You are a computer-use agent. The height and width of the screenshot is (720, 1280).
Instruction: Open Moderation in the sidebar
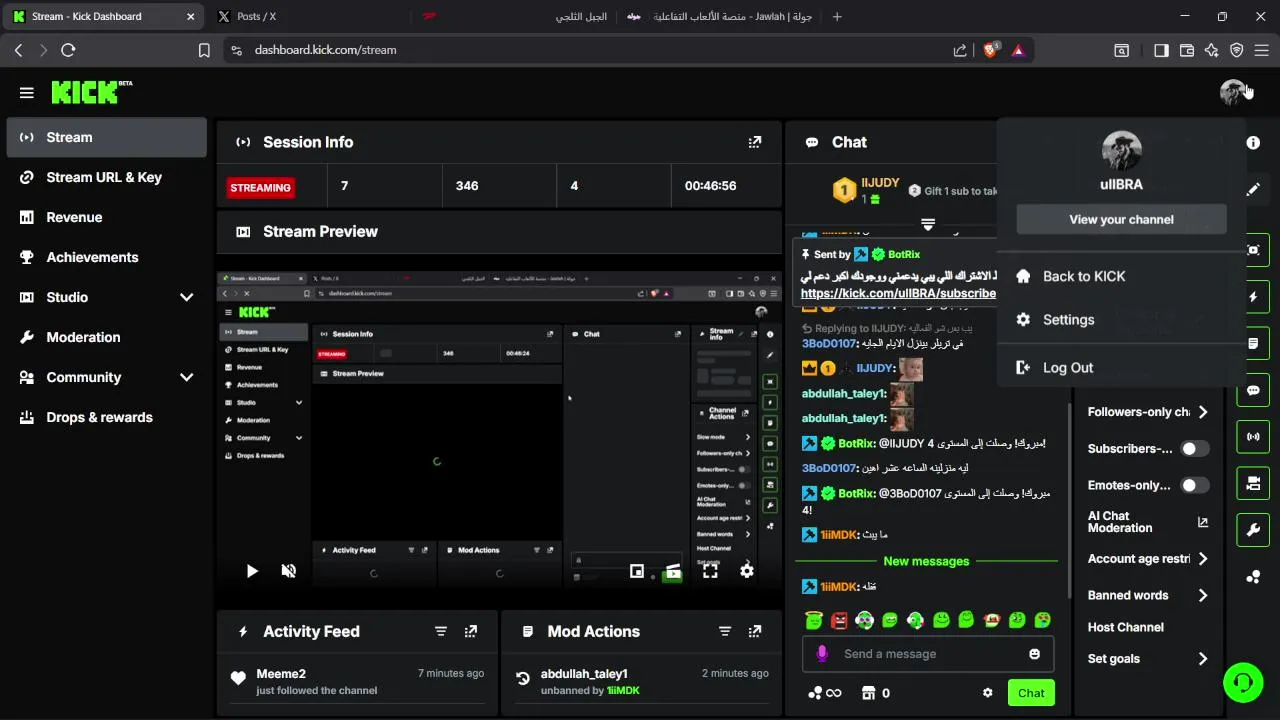click(107, 337)
